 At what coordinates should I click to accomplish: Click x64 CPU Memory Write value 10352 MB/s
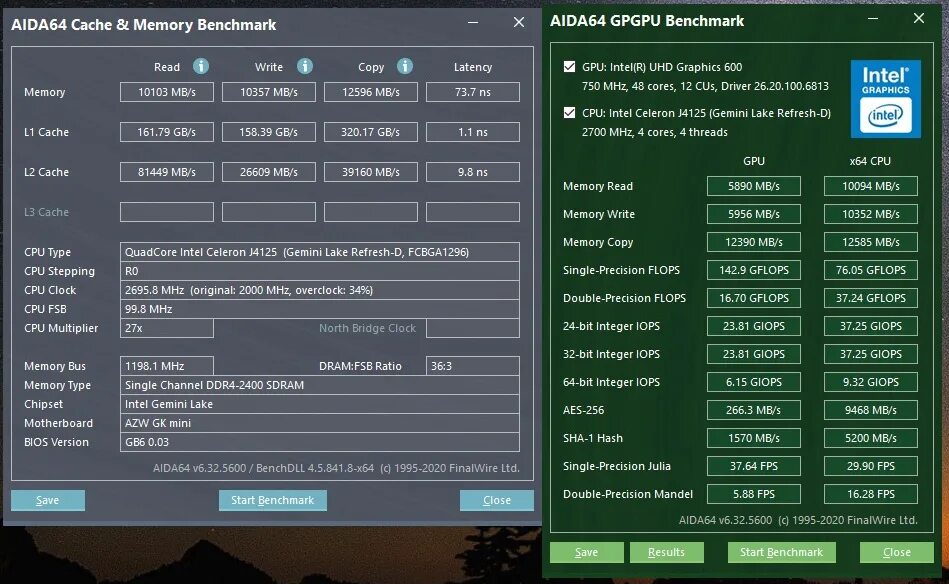(x=870, y=214)
